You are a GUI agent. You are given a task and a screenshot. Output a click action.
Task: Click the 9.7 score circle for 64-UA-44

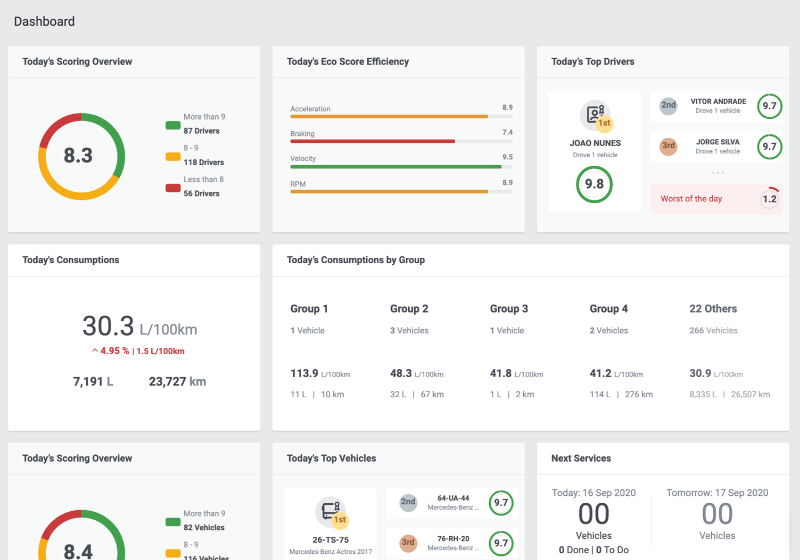click(x=501, y=503)
